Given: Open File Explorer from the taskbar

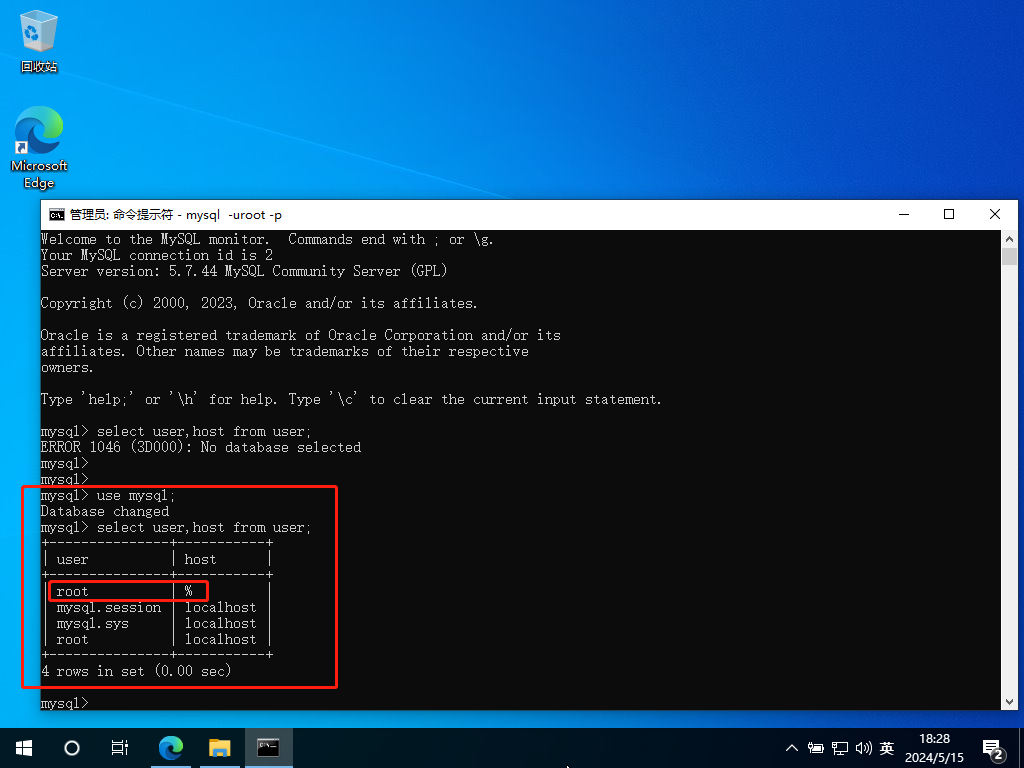Looking at the screenshot, I should pyautogui.click(x=220, y=747).
